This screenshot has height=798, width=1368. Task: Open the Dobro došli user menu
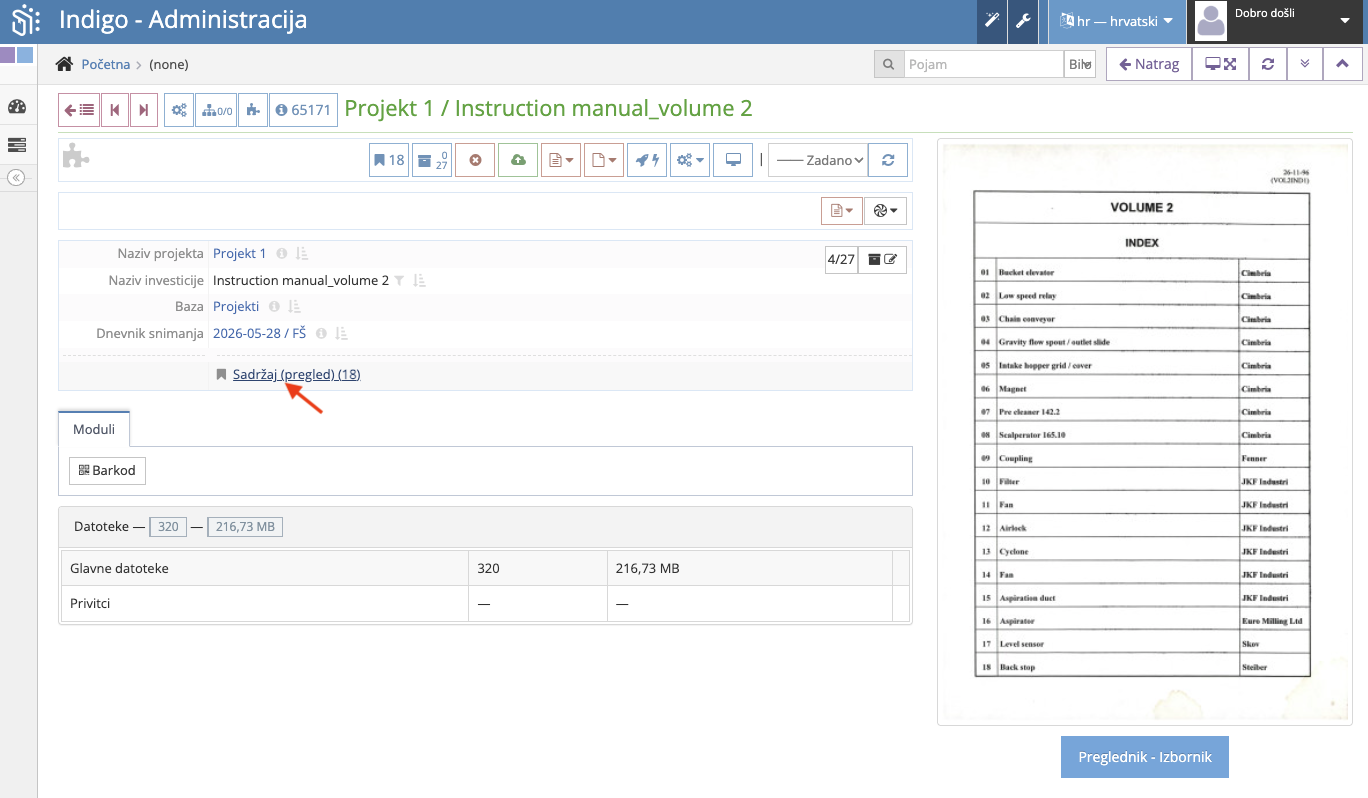click(x=1277, y=21)
